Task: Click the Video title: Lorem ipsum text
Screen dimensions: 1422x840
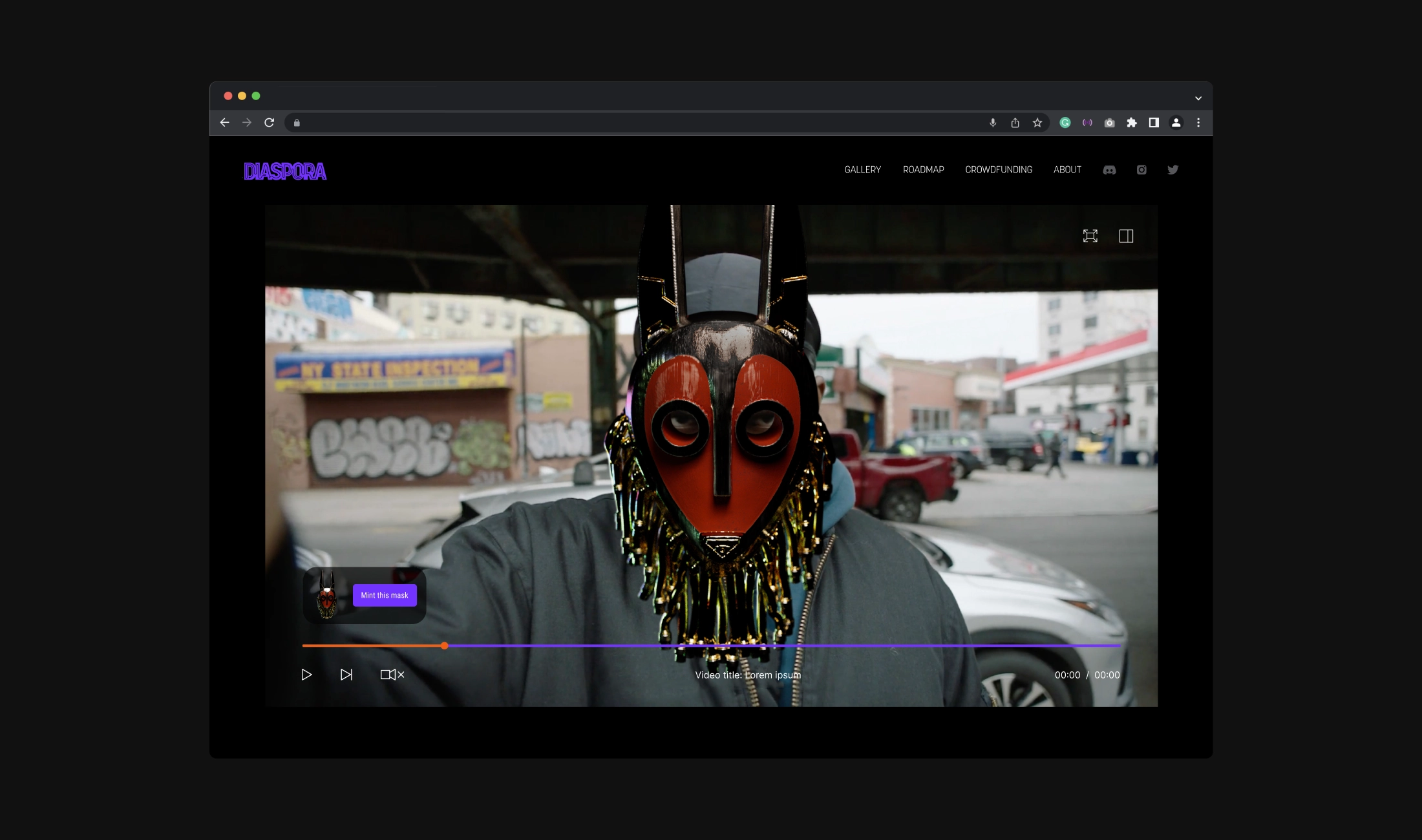Action: coord(748,675)
